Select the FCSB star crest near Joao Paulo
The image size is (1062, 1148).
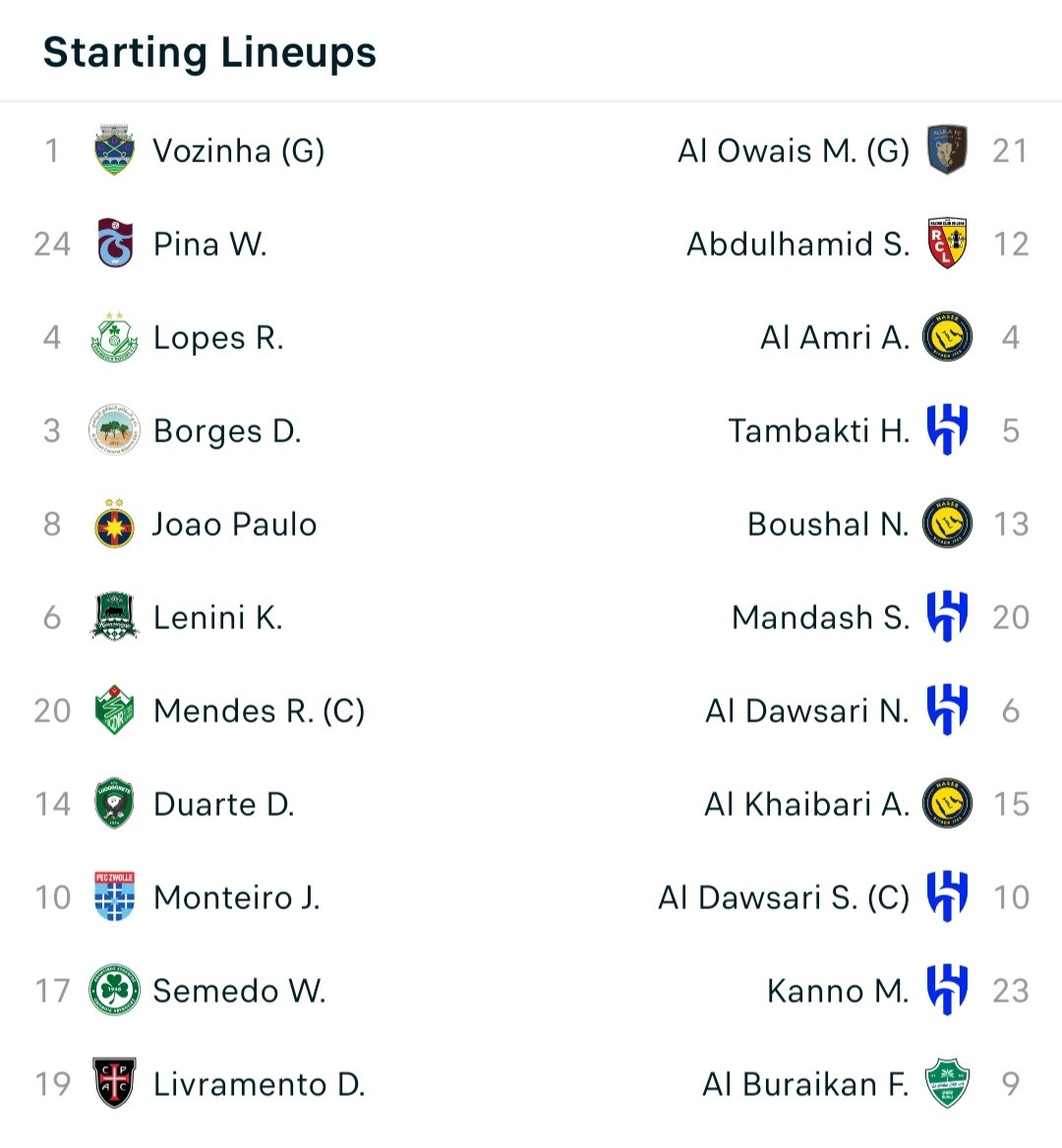(114, 524)
